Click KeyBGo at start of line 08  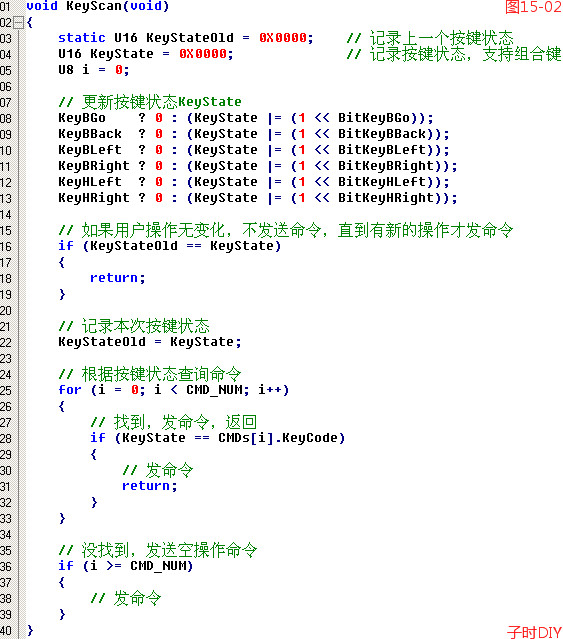click(82, 118)
